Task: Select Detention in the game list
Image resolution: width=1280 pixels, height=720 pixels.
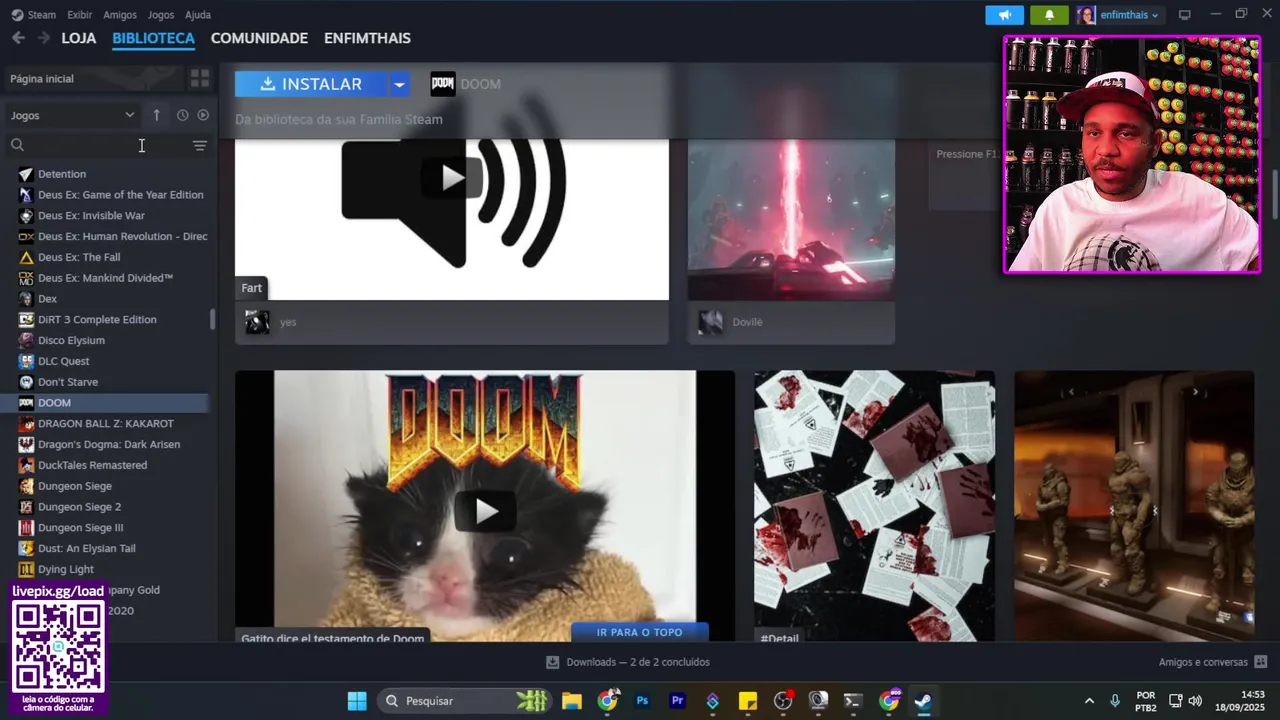Action: [62, 174]
